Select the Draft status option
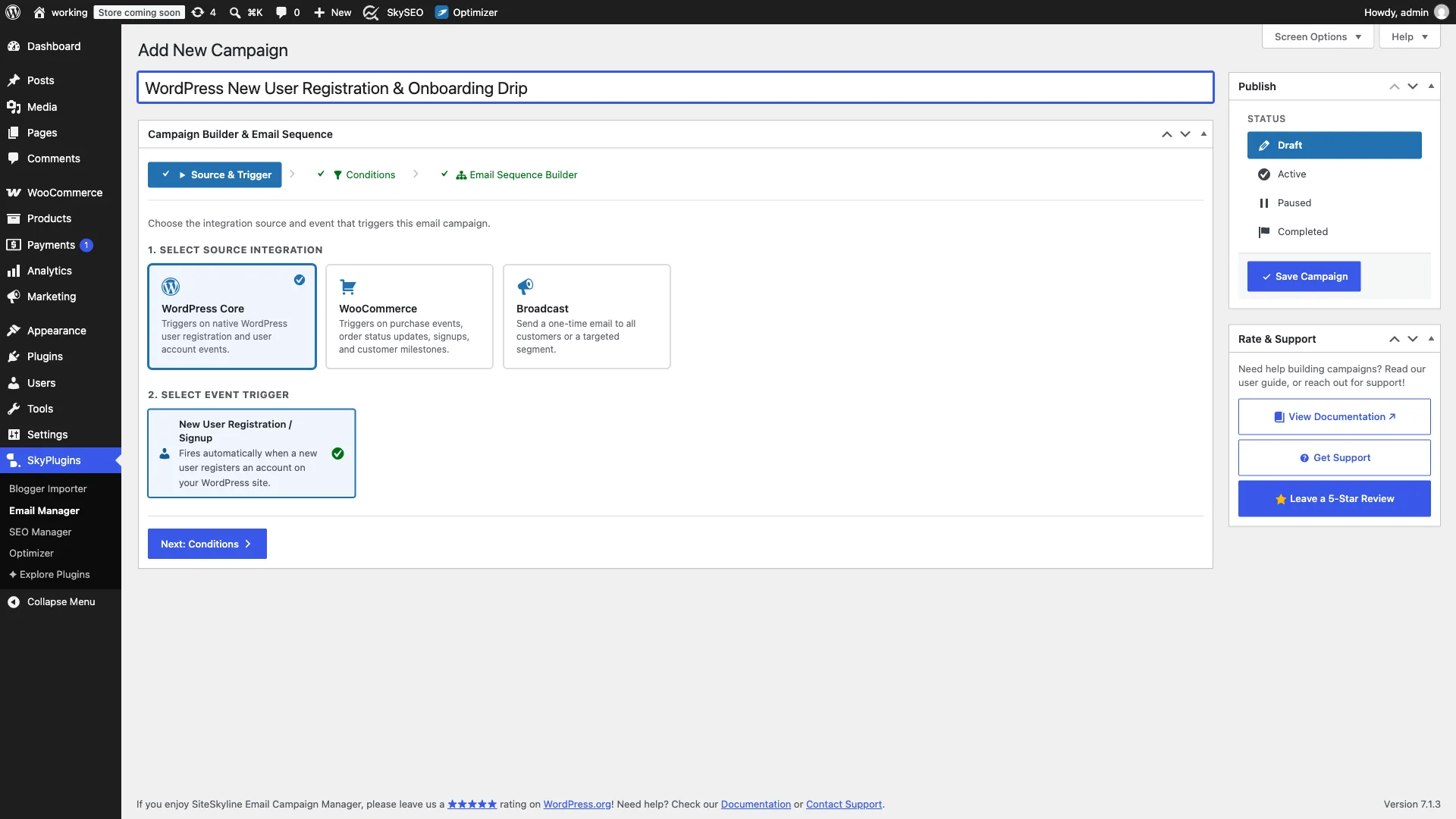The image size is (1456, 819). [1335, 146]
